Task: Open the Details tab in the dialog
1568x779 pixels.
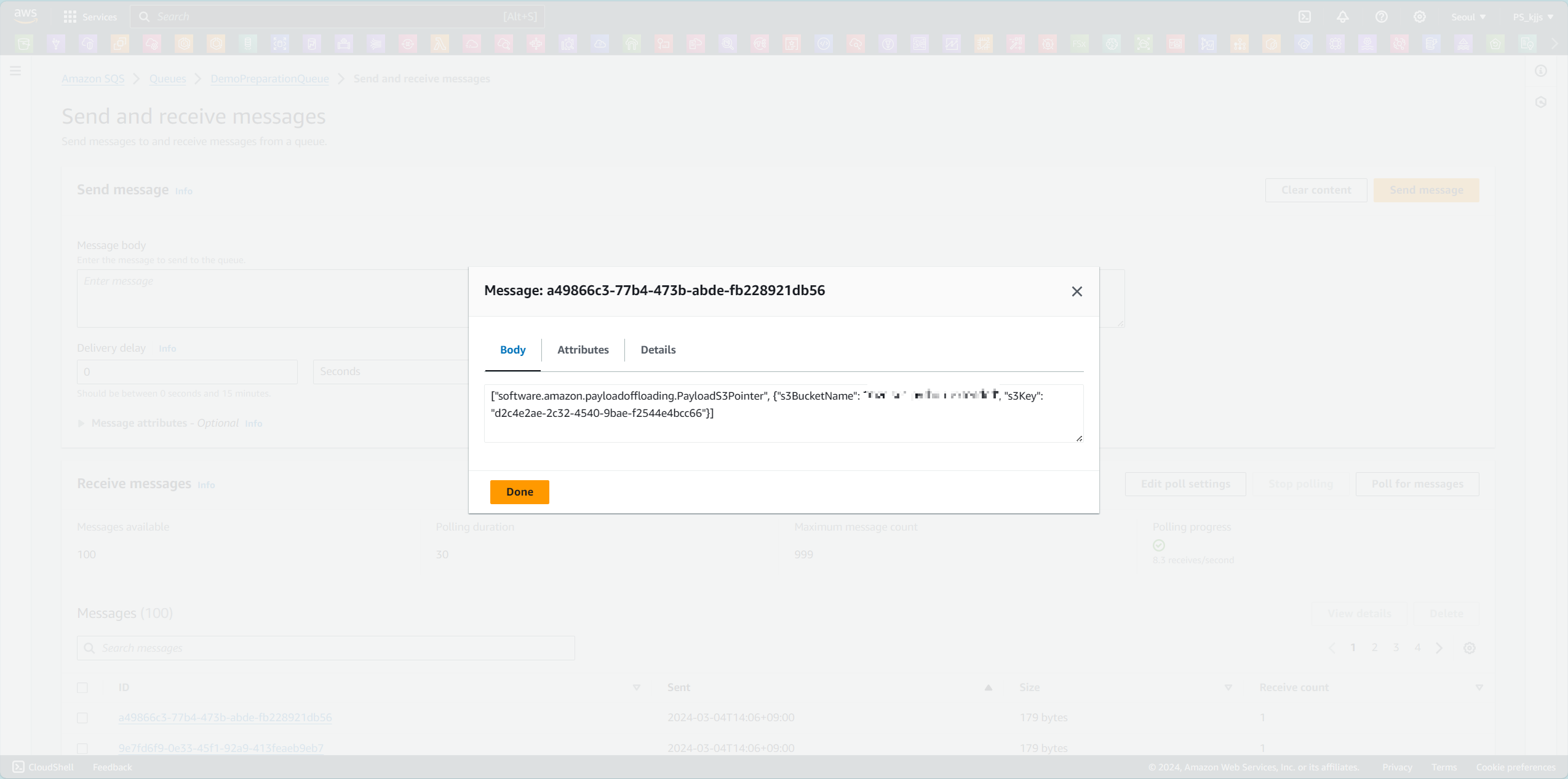Action: coord(658,350)
